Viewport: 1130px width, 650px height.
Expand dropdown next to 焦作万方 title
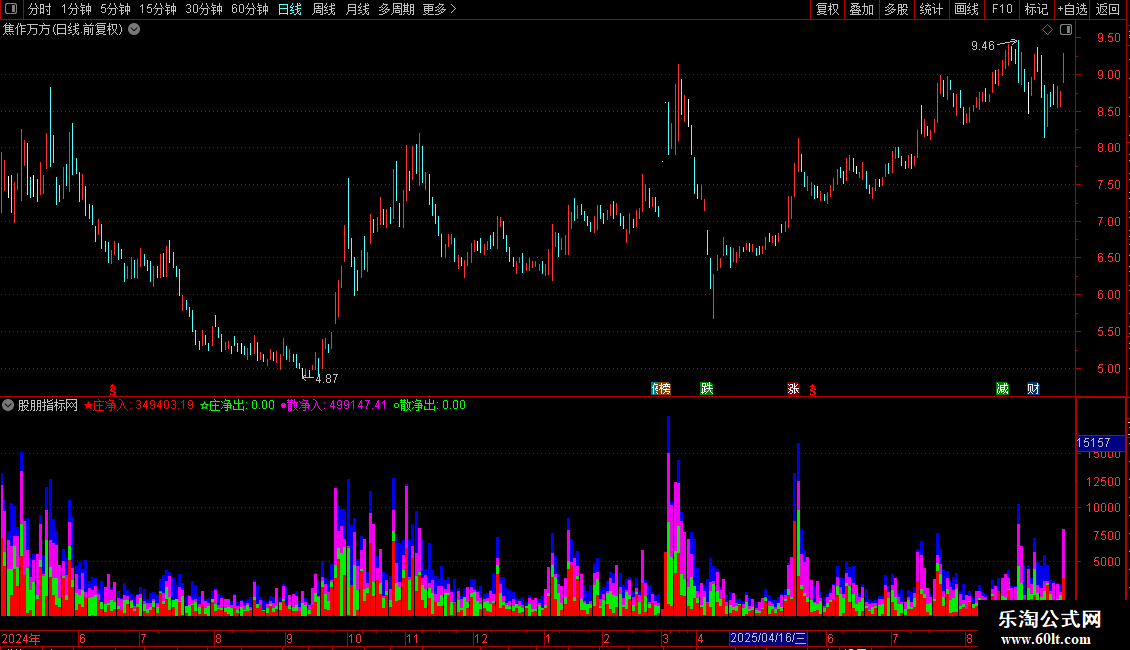(134, 29)
